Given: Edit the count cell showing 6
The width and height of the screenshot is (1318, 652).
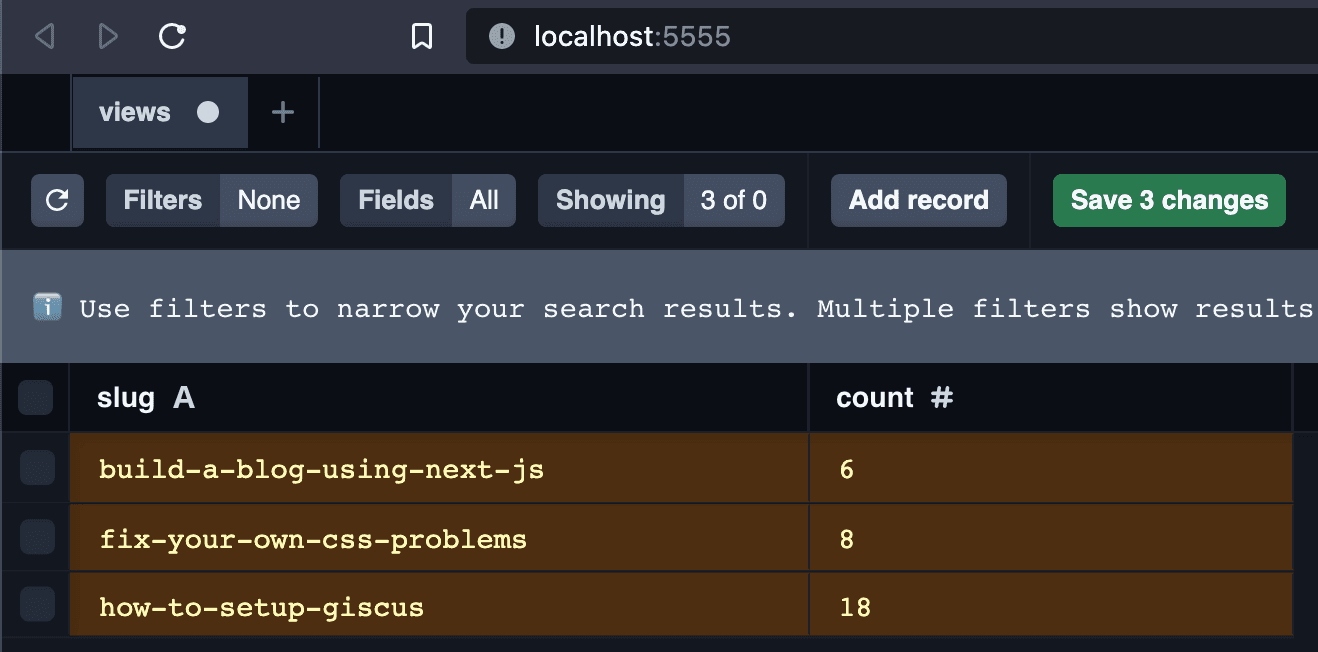Looking at the screenshot, I should coord(1051,468).
